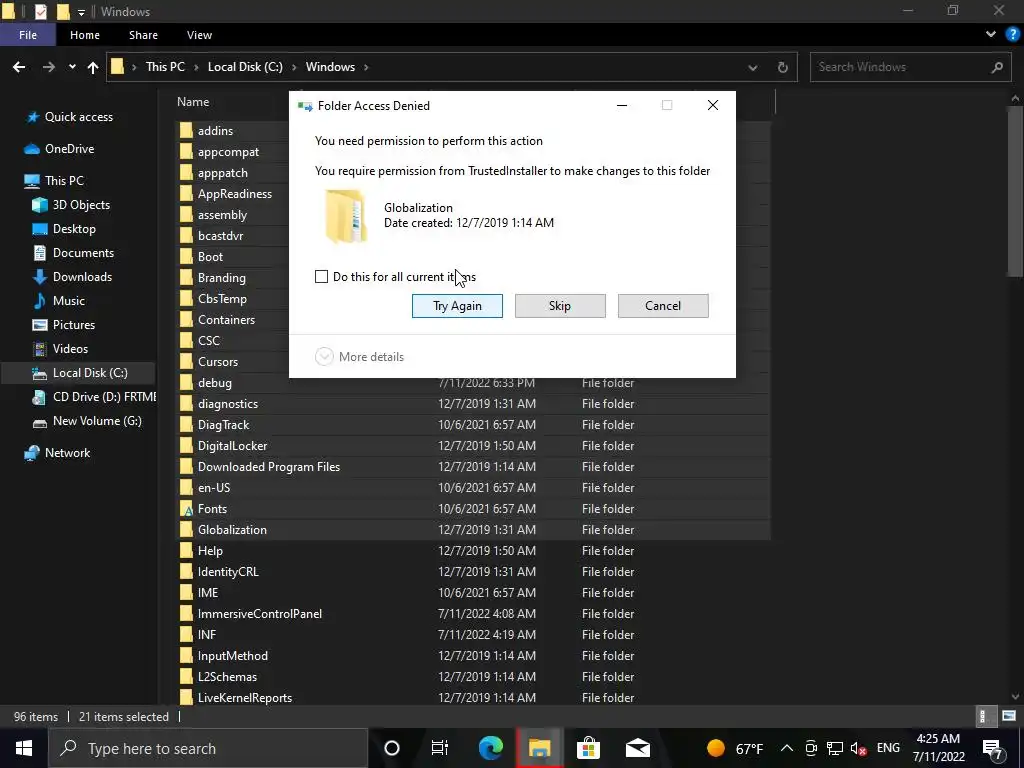The width and height of the screenshot is (1024, 768).
Task: Open Music in the sidebar
Action: click(59, 300)
